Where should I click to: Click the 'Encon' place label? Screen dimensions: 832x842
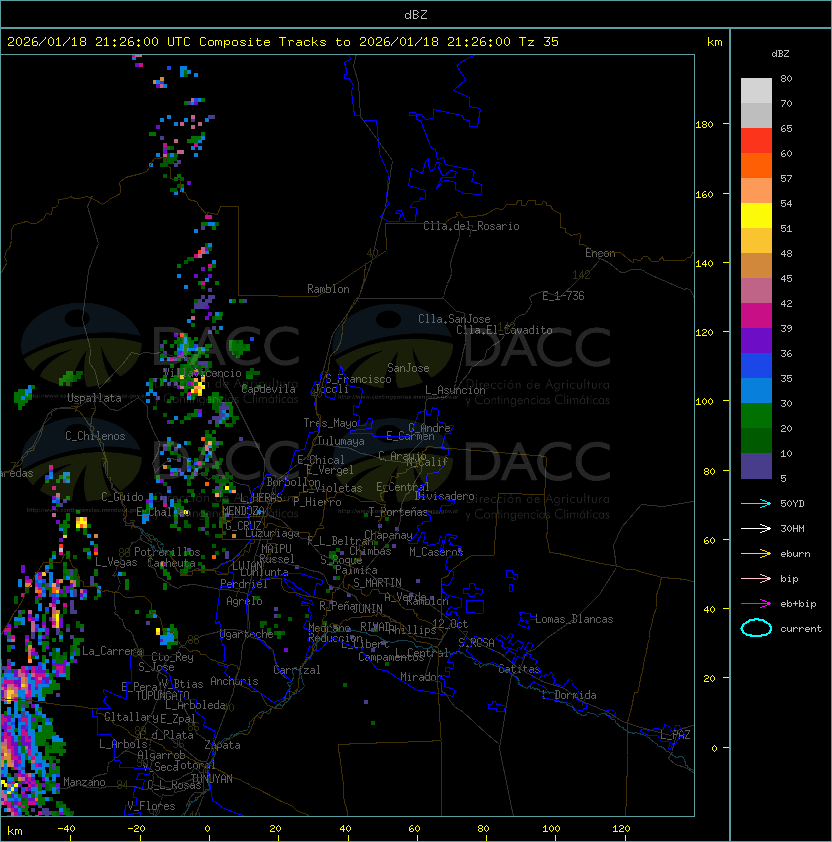[600, 253]
